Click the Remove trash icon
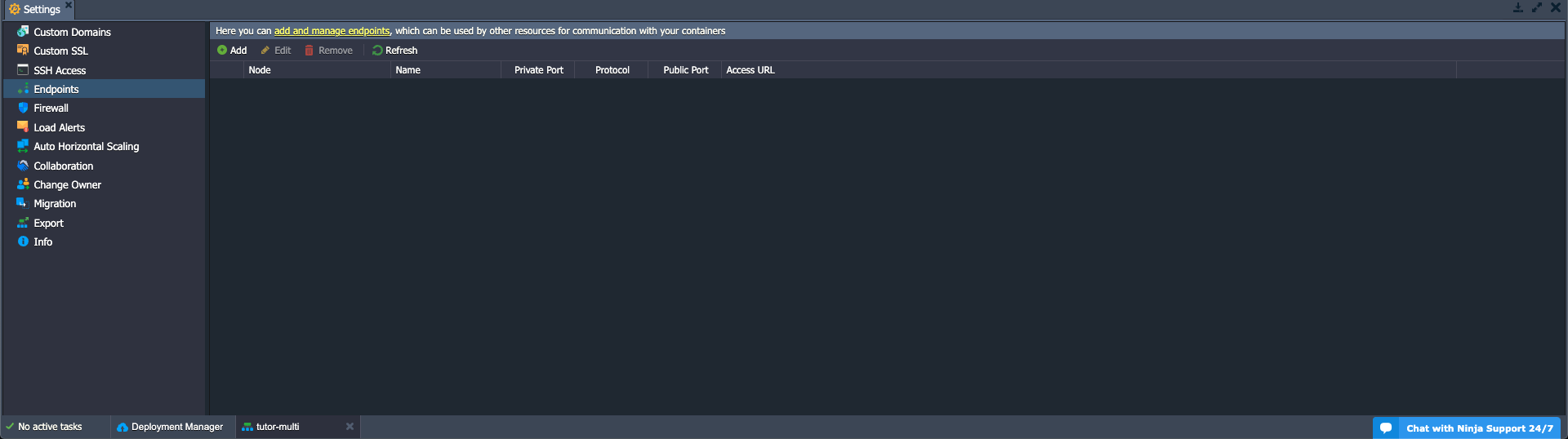This screenshot has height=439, width=1568. point(310,51)
